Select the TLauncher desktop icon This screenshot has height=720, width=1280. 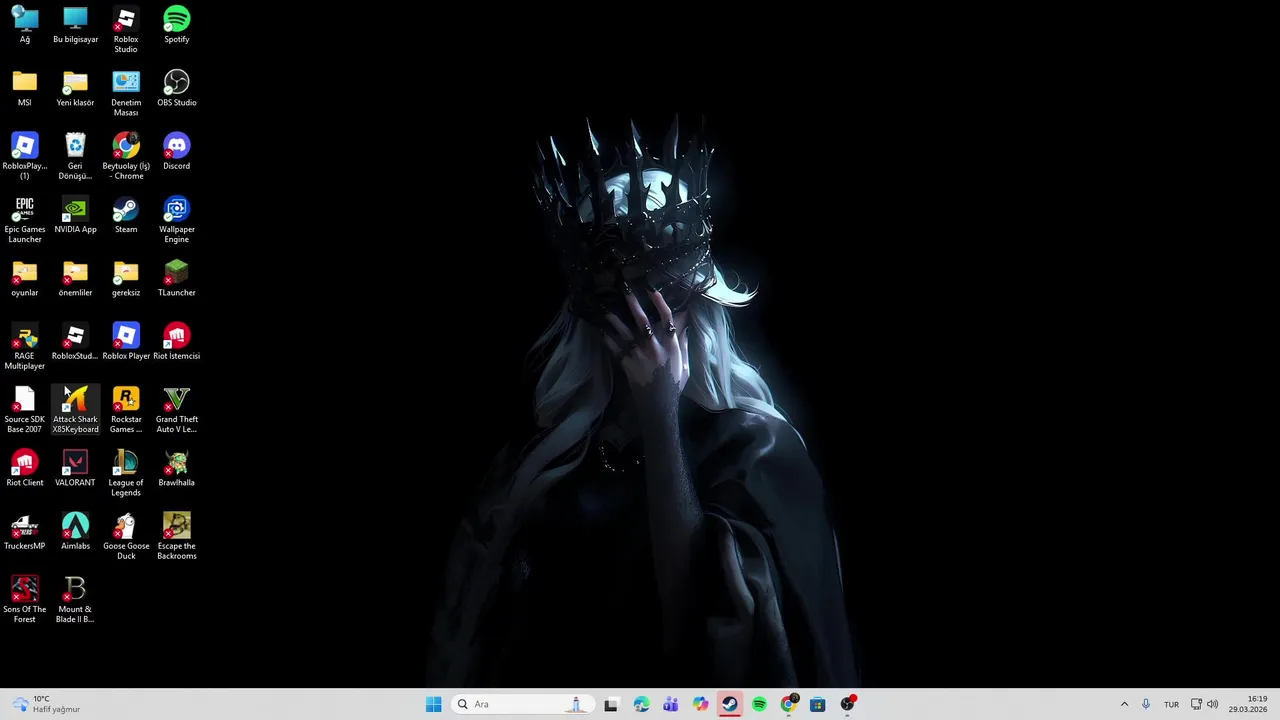click(177, 278)
